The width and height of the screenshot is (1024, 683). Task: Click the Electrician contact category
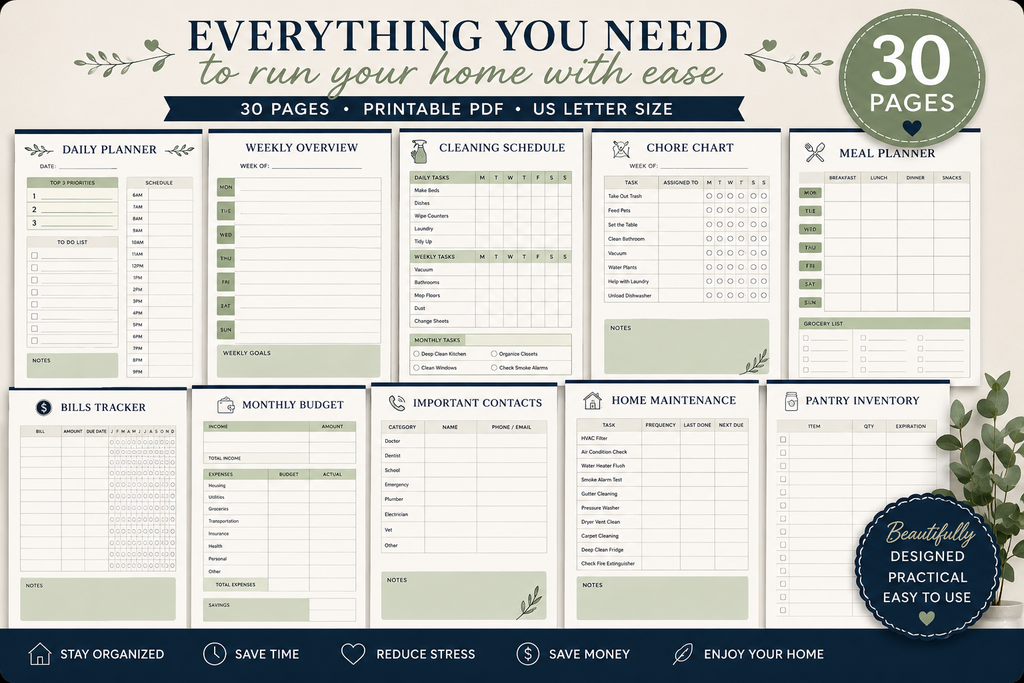[x=396, y=515]
